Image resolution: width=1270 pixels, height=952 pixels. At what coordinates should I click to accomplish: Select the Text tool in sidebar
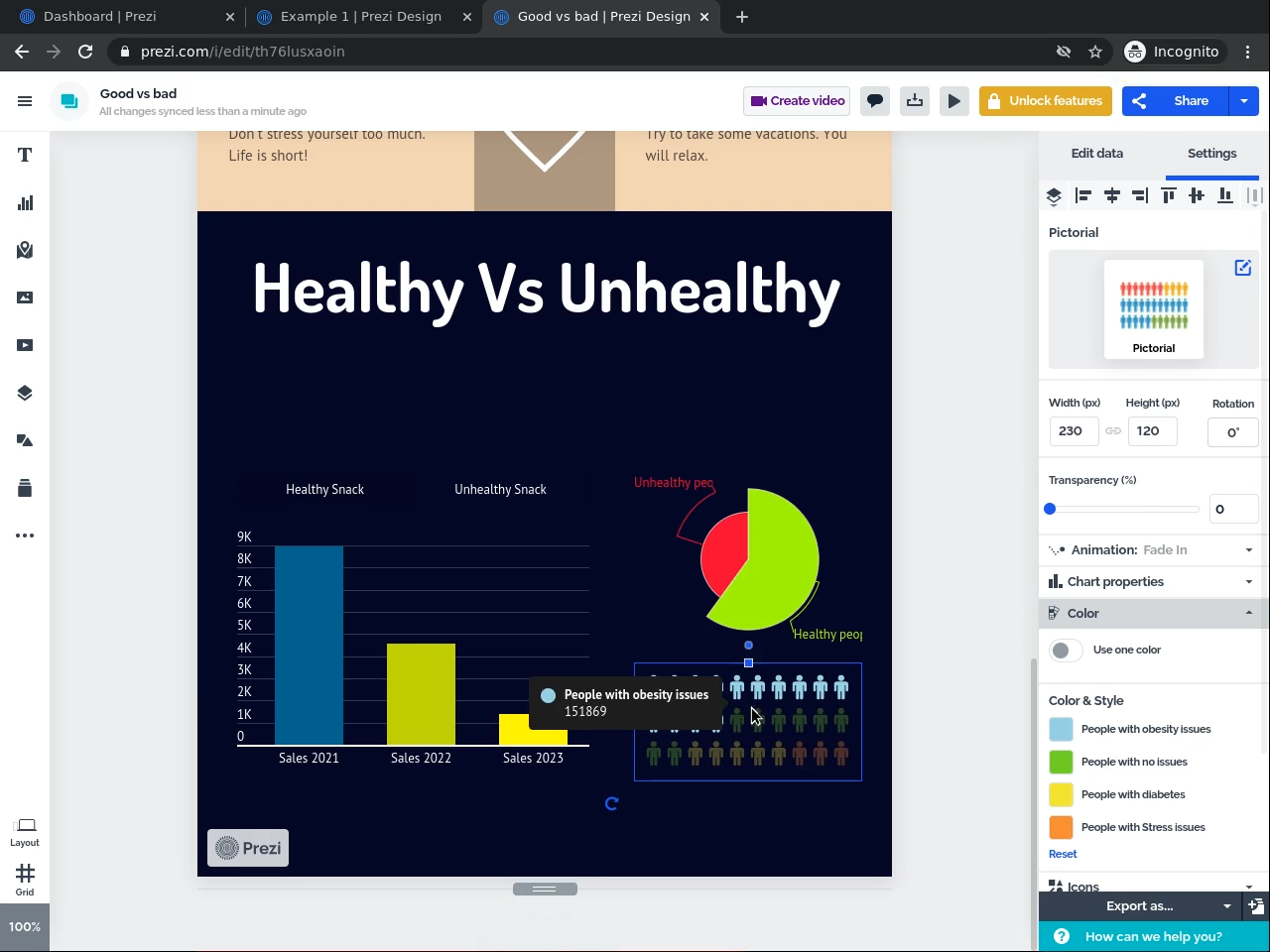click(x=25, y=155)
